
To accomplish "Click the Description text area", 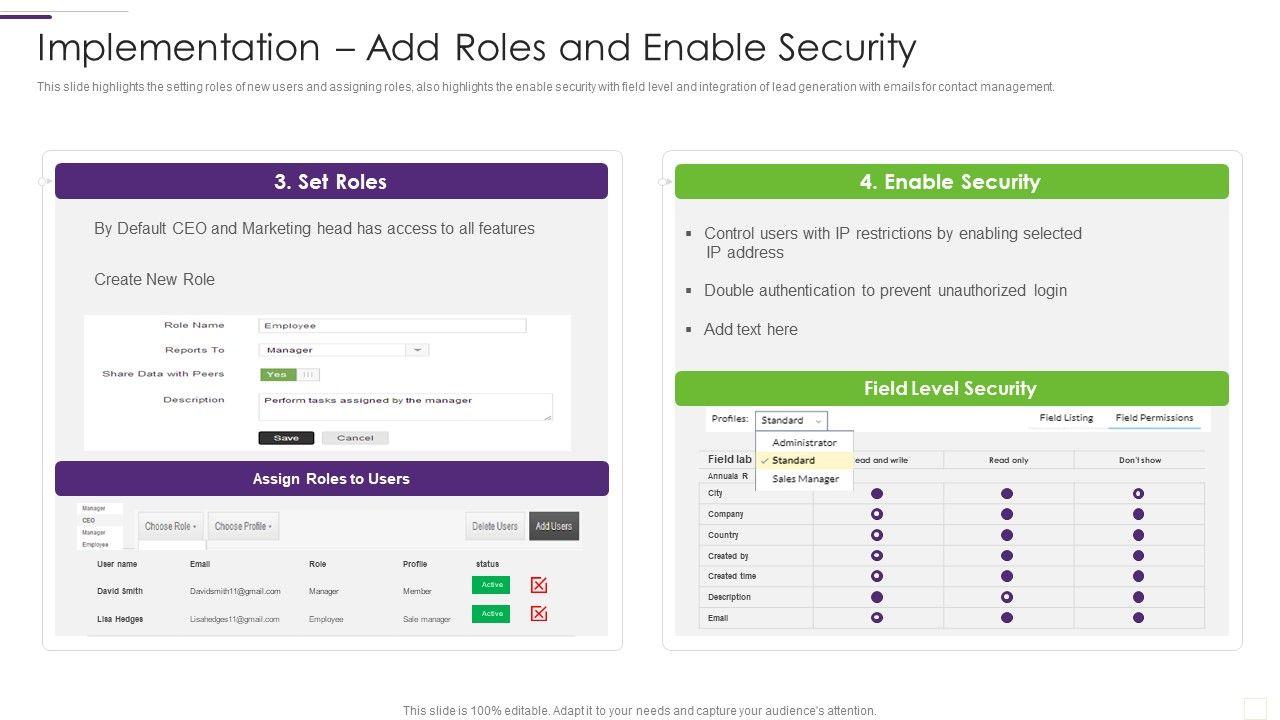I will (405, 406).
